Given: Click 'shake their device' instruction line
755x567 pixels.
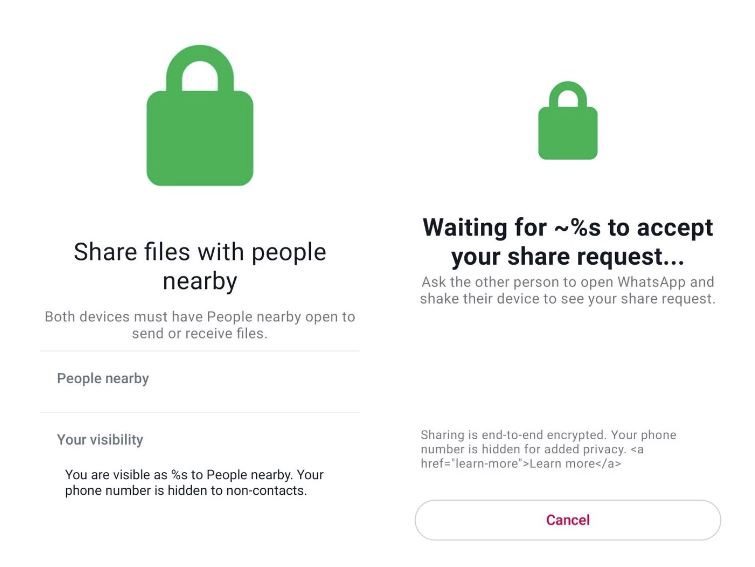Looking at the screenshot, I should [568, 298].
